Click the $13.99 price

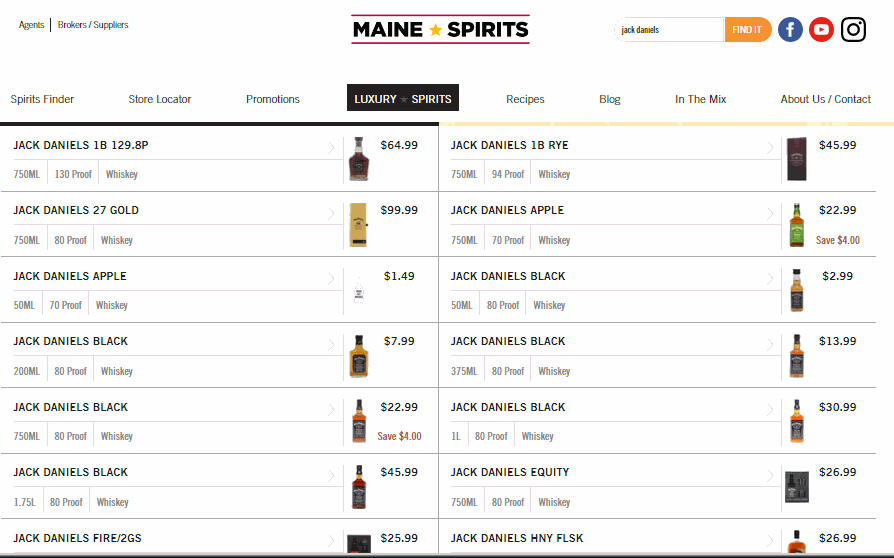tap(838, 341)
